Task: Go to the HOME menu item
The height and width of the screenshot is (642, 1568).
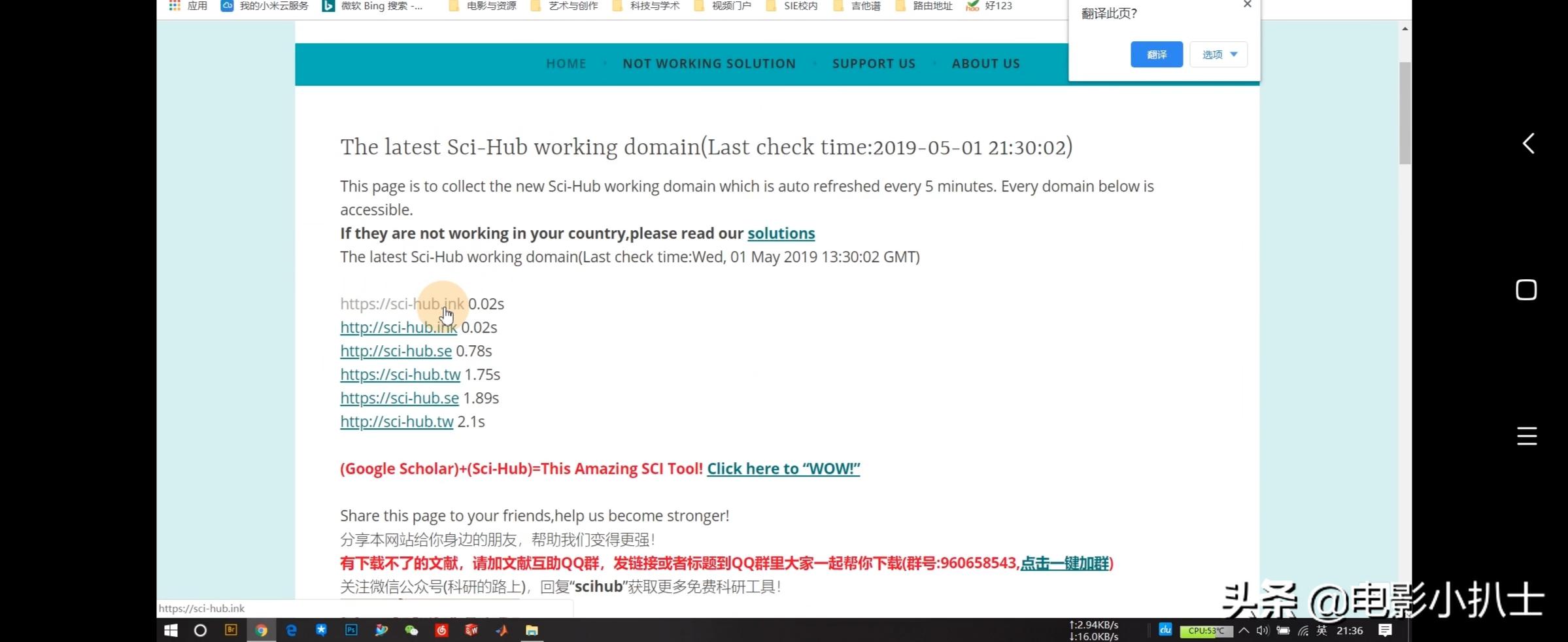Action: coord(566,63)
